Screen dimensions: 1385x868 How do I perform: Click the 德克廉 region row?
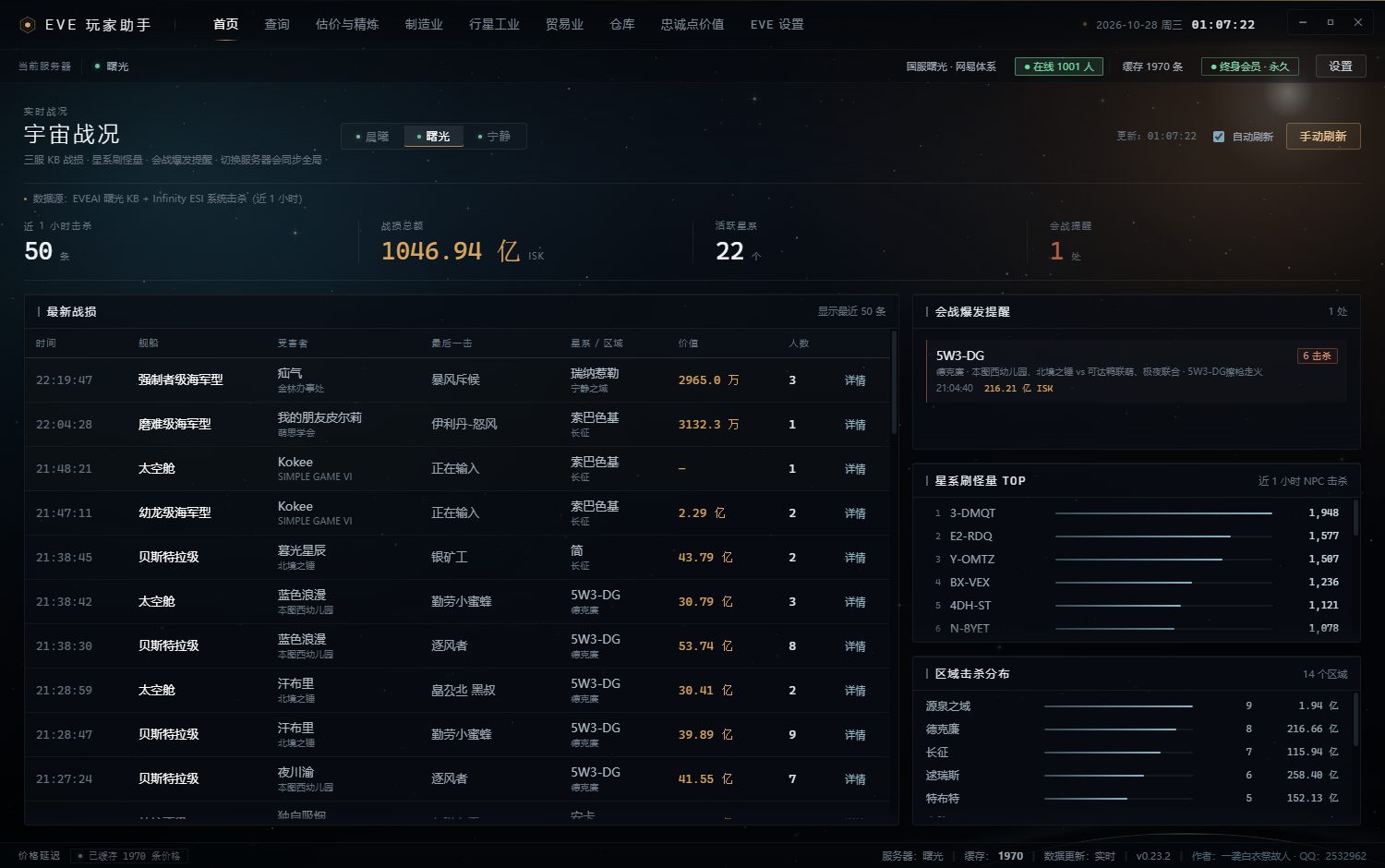pyautogui.click(x=1133, y=729)
